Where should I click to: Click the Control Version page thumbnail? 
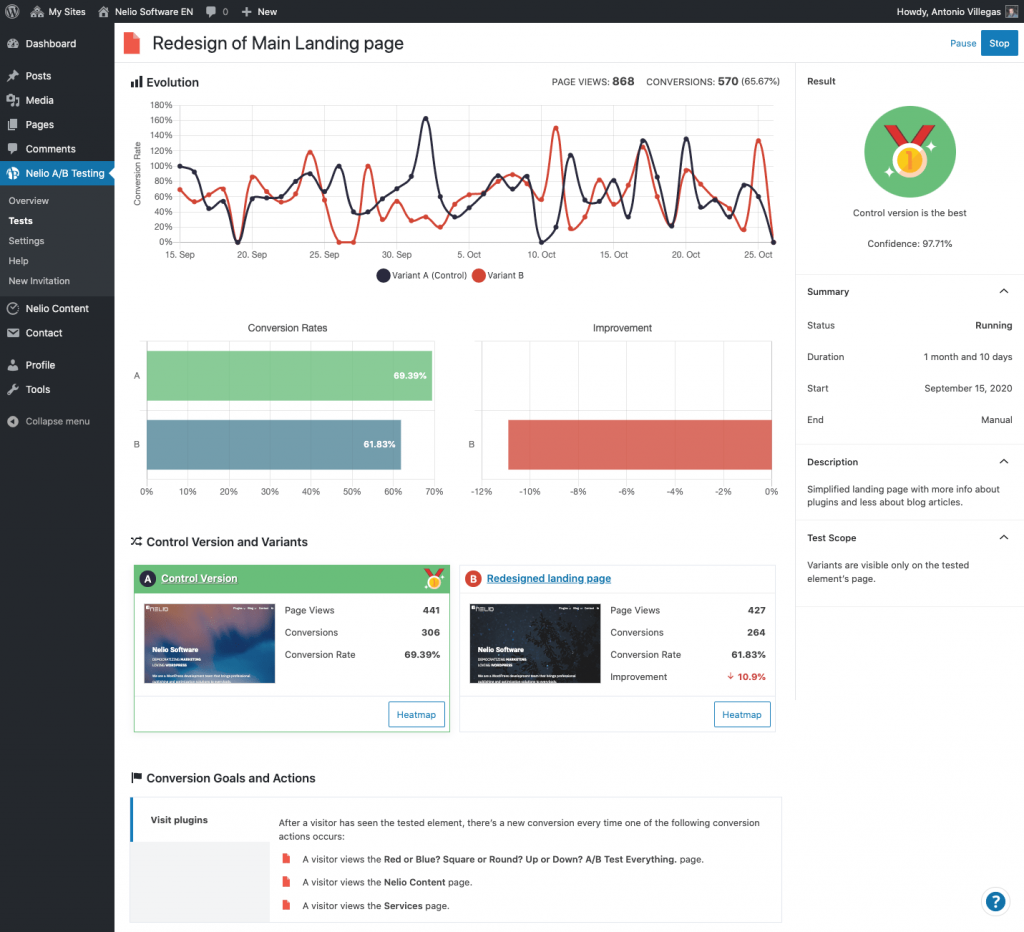coord(209,643)
